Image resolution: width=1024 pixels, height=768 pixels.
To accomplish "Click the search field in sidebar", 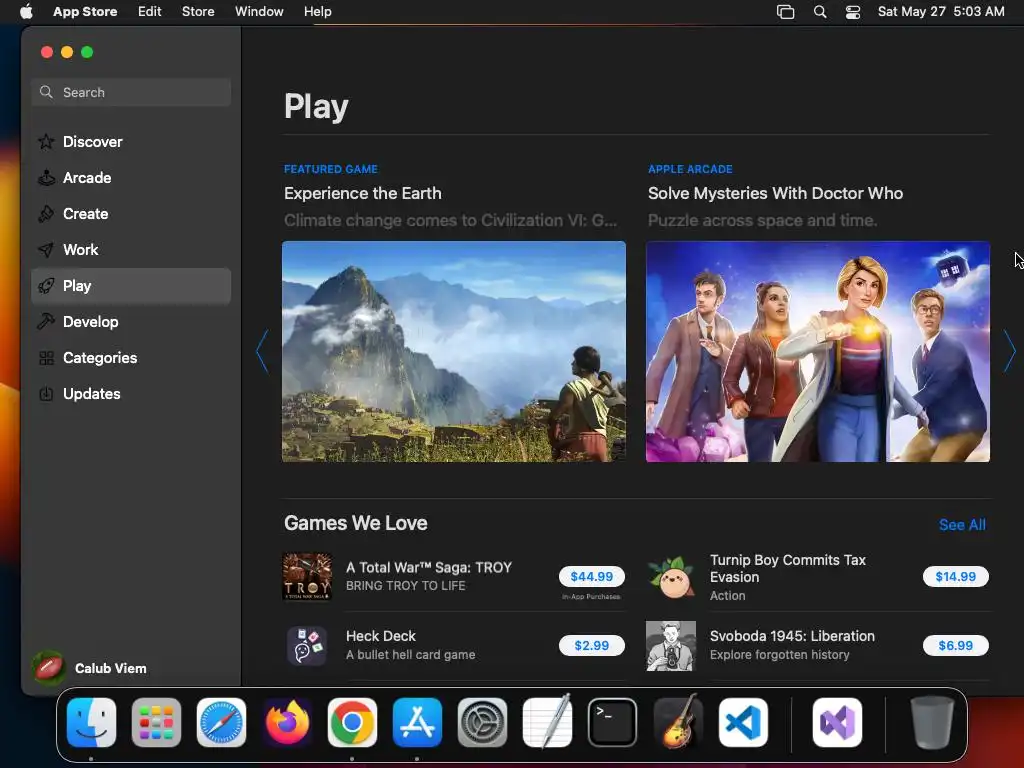I will 131,92.
